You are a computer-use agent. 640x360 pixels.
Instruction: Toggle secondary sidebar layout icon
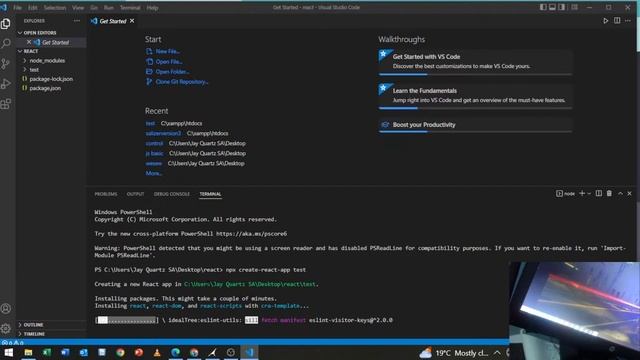tap(562, 7)
